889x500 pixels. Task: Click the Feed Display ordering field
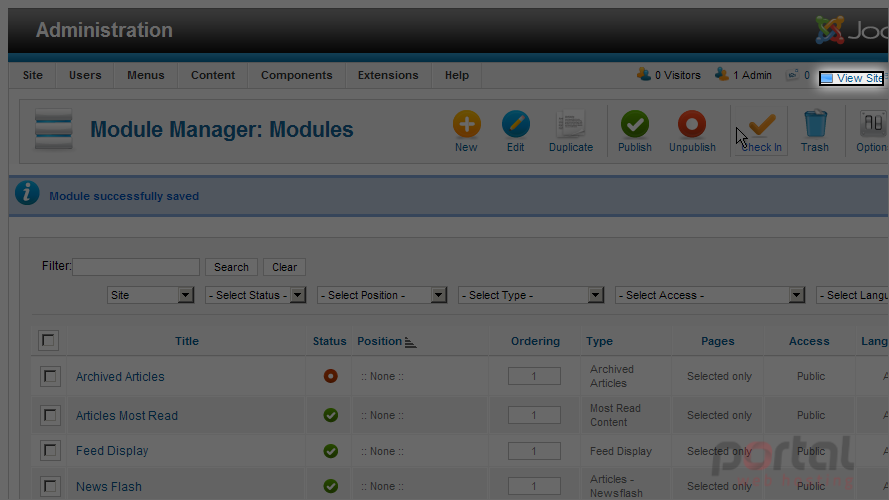(x=534, y=451)
